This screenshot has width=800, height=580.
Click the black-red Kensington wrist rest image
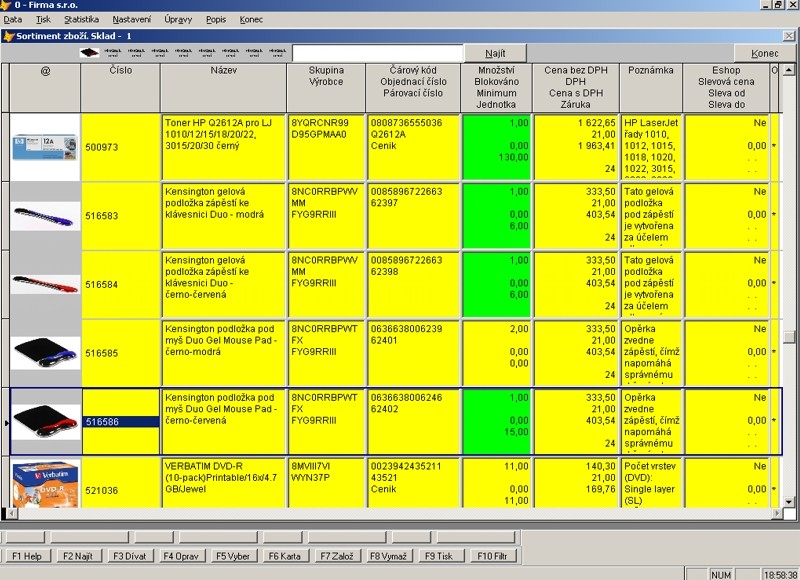[x=45, y=284]
